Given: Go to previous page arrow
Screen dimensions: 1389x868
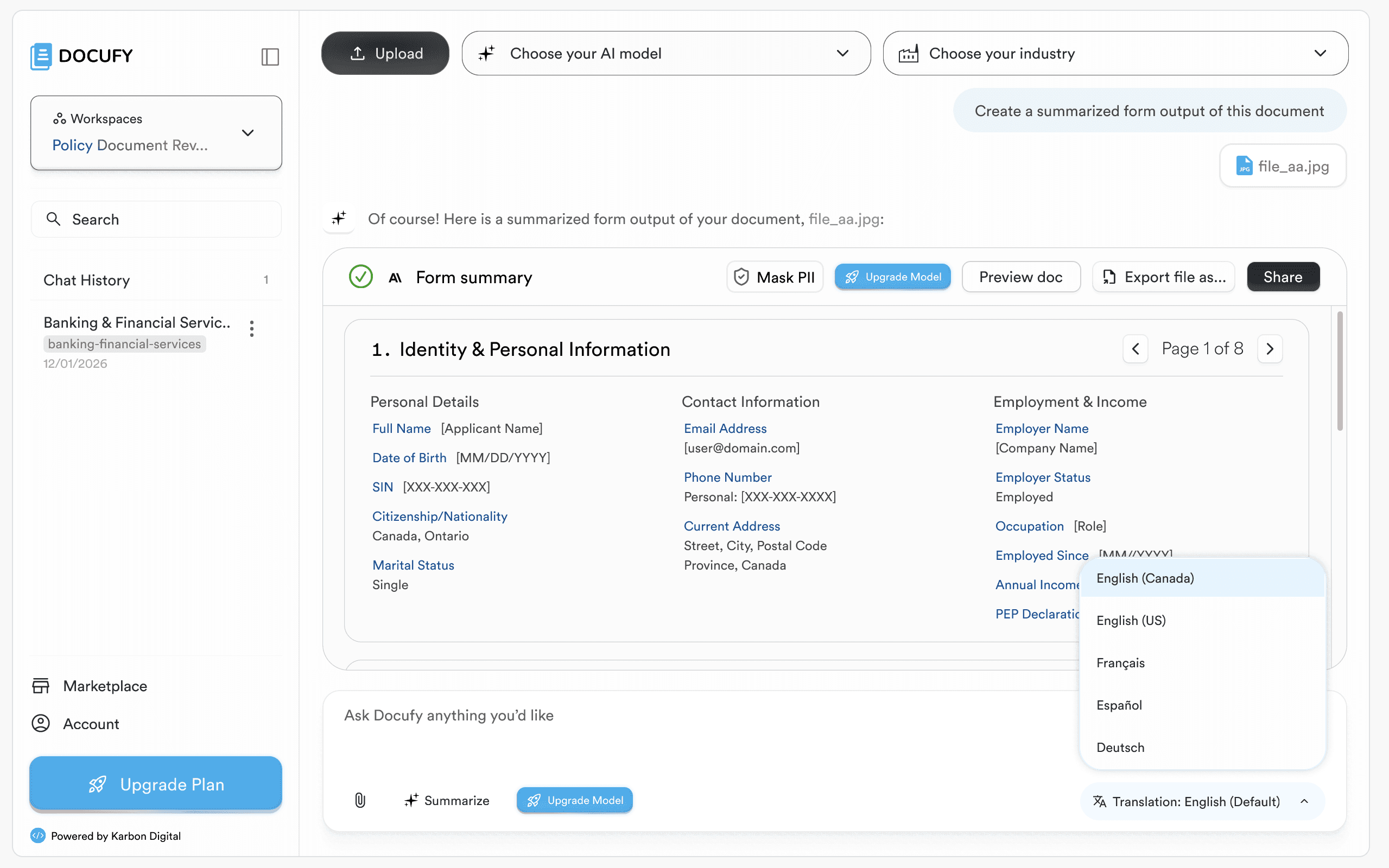Looking at the screenshot, I should [1135, 348].
